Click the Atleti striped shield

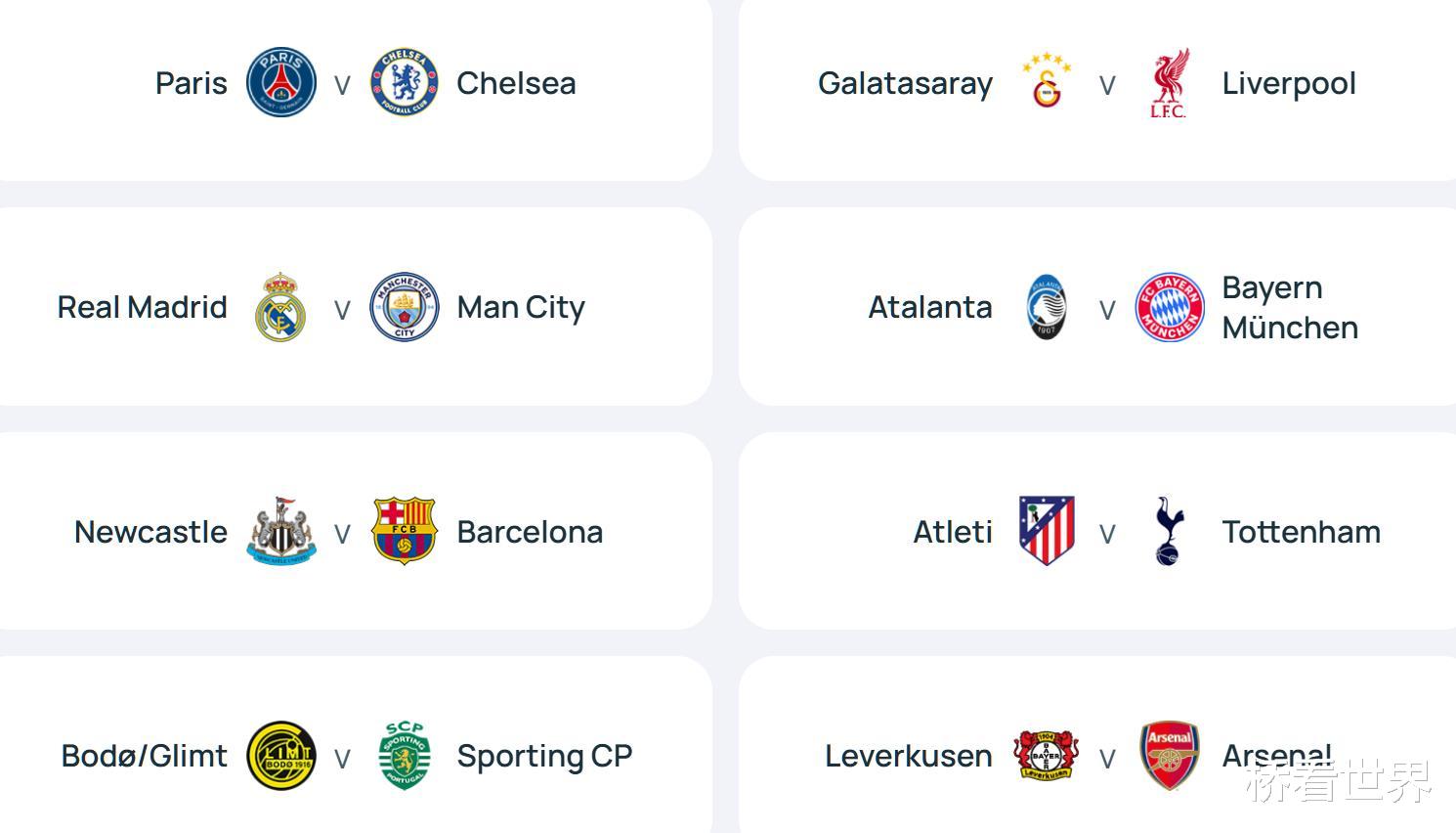click(x=1047, y=531)
